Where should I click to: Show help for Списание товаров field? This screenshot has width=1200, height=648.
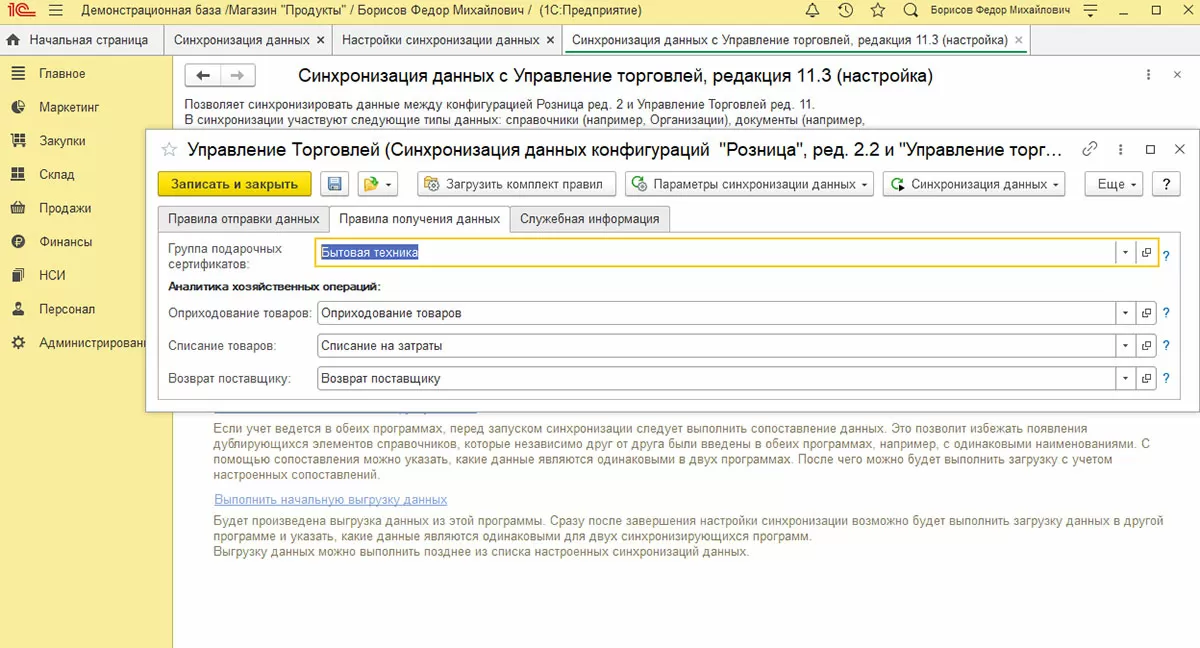pyautogui.click(x=1166, y=347)
